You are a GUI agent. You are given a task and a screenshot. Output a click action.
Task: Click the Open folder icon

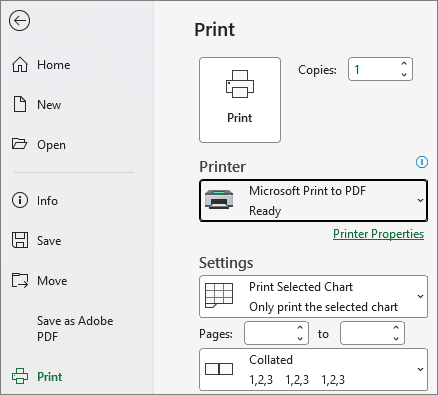(20, 144)
